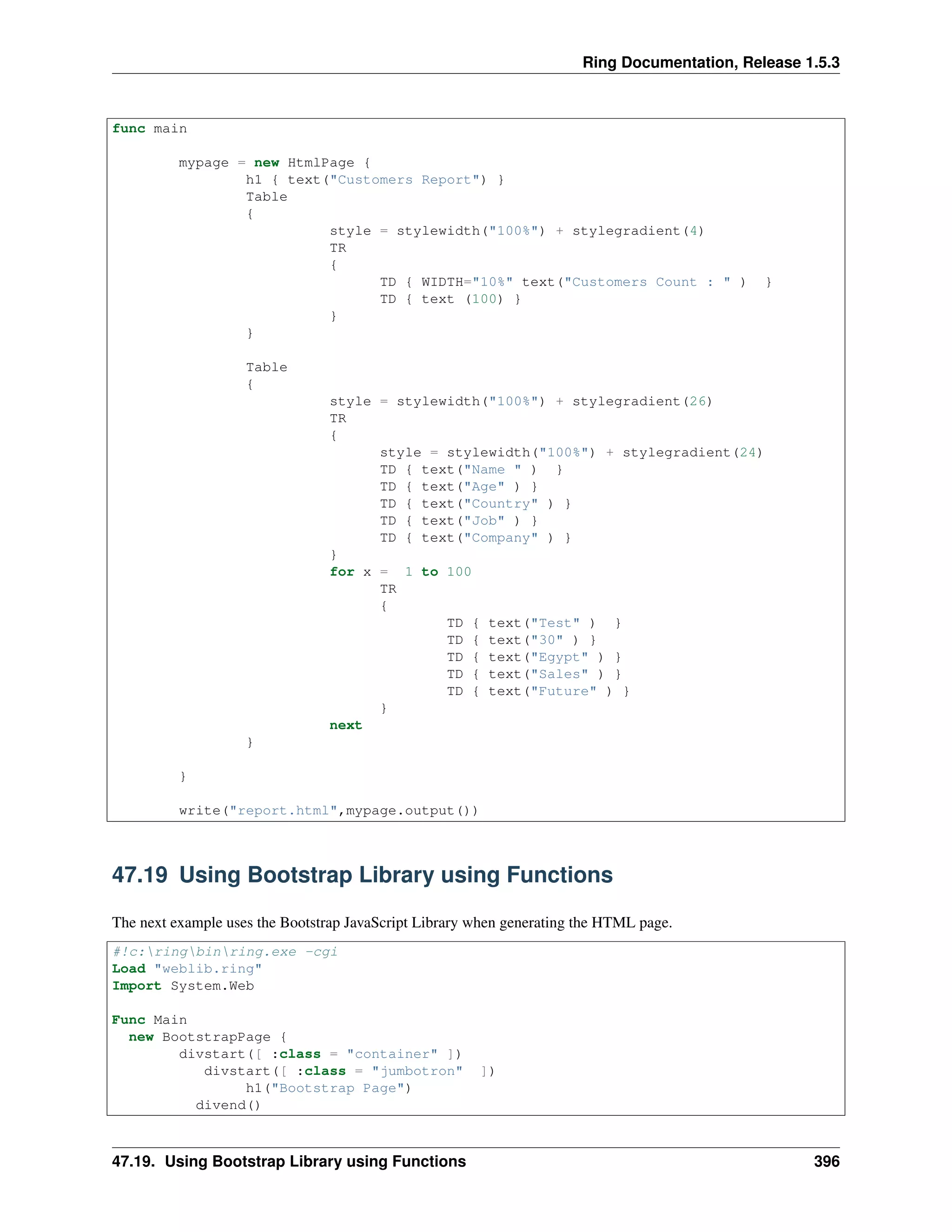The width and height of the screenshot is (952, 1232).
Task: Click the for x = 1 to 100 line
Action: click(400, 572)
